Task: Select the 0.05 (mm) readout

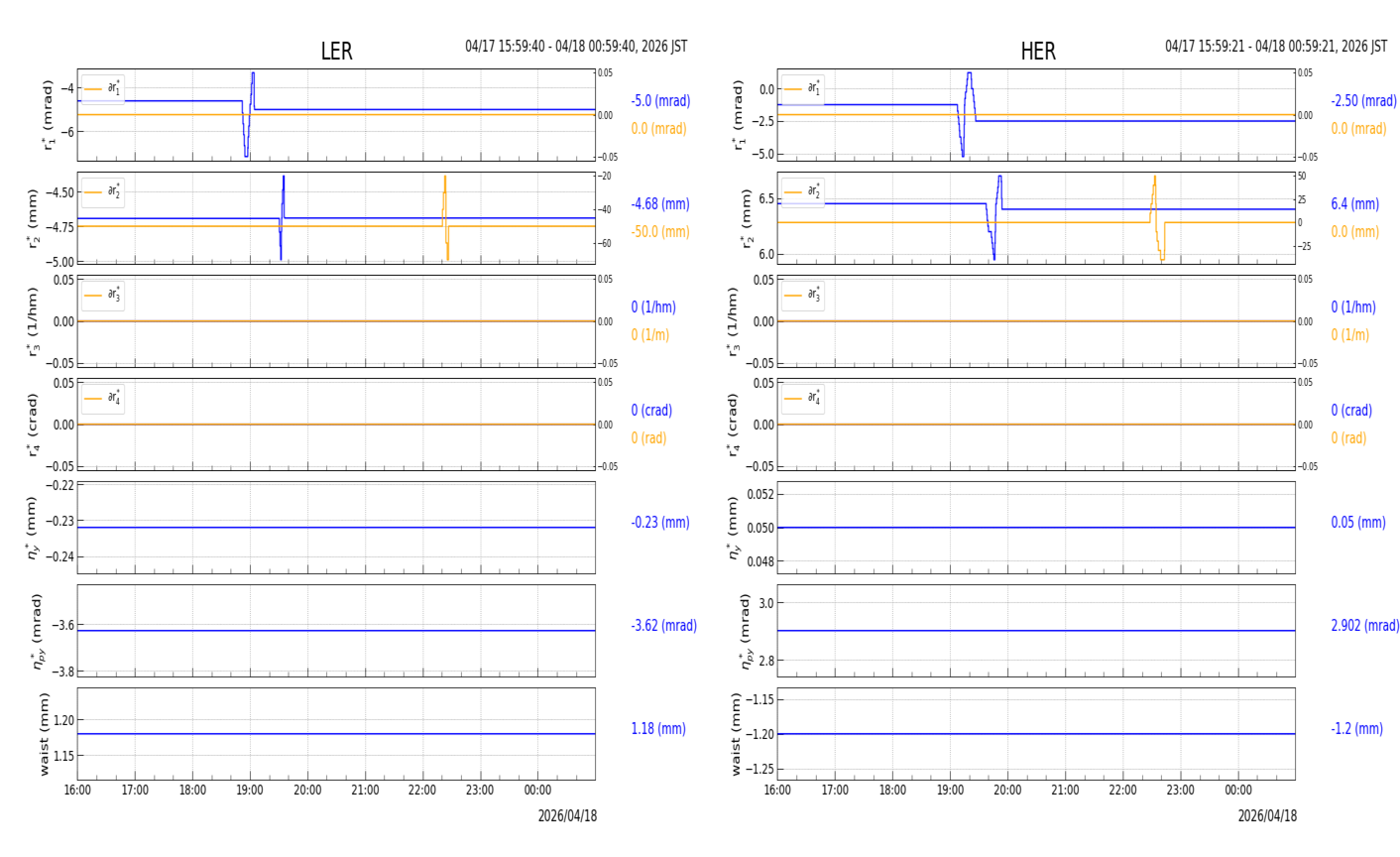Action: tap(1358, 523)
